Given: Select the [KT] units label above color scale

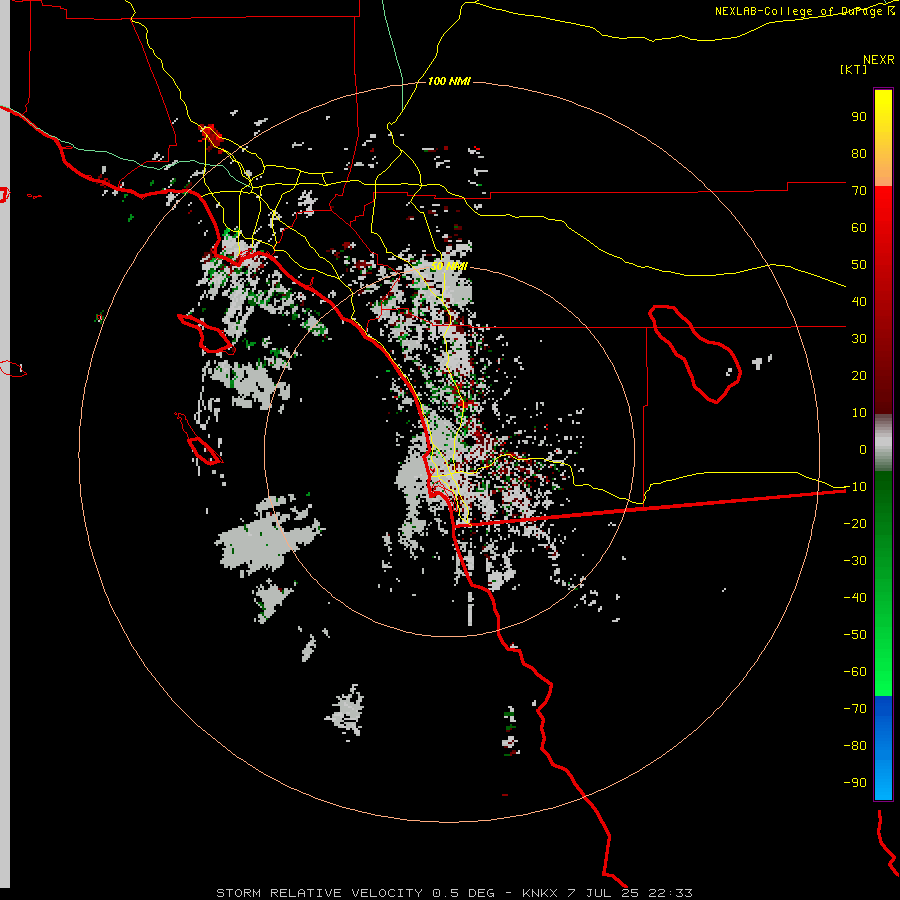Looking at the screenshot, I should tap(854, 69).
